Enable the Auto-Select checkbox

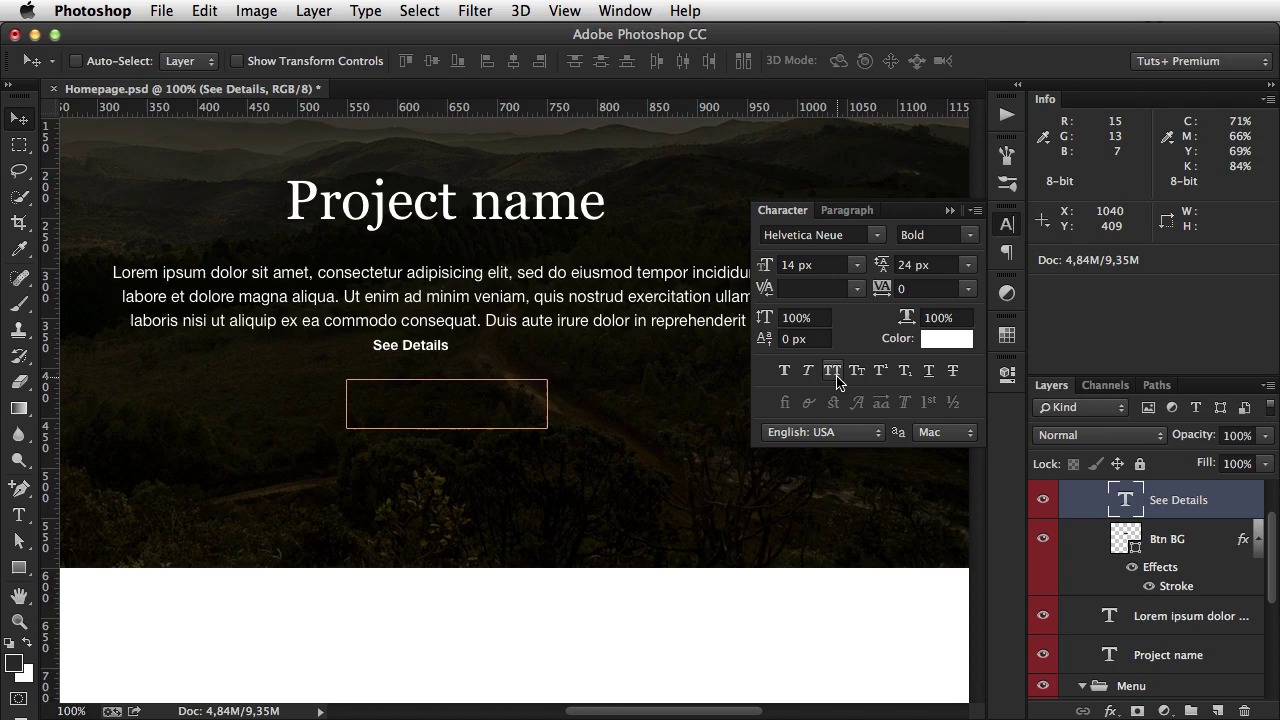click(75, 61)
